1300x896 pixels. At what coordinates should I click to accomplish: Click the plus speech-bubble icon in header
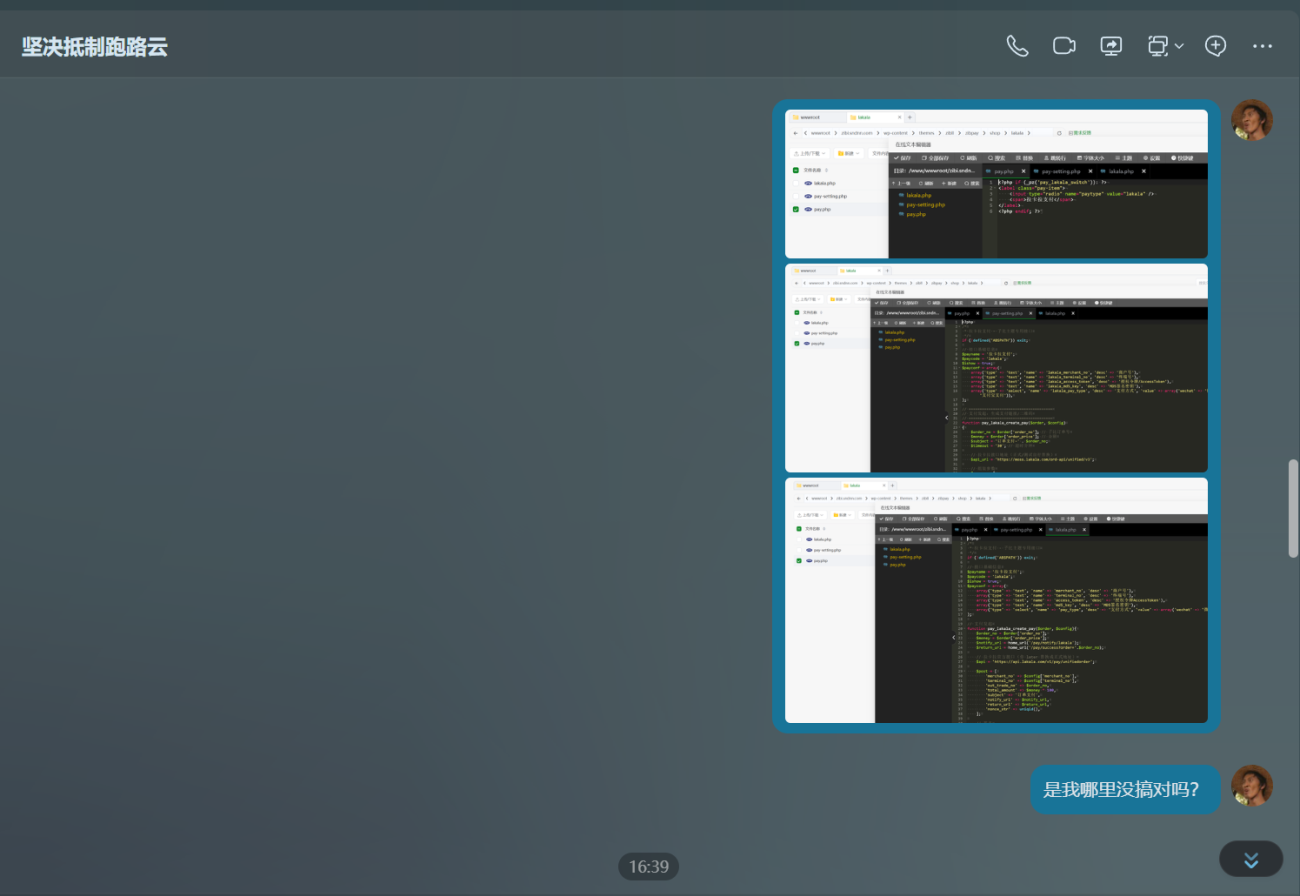(x=1215, y=46)
